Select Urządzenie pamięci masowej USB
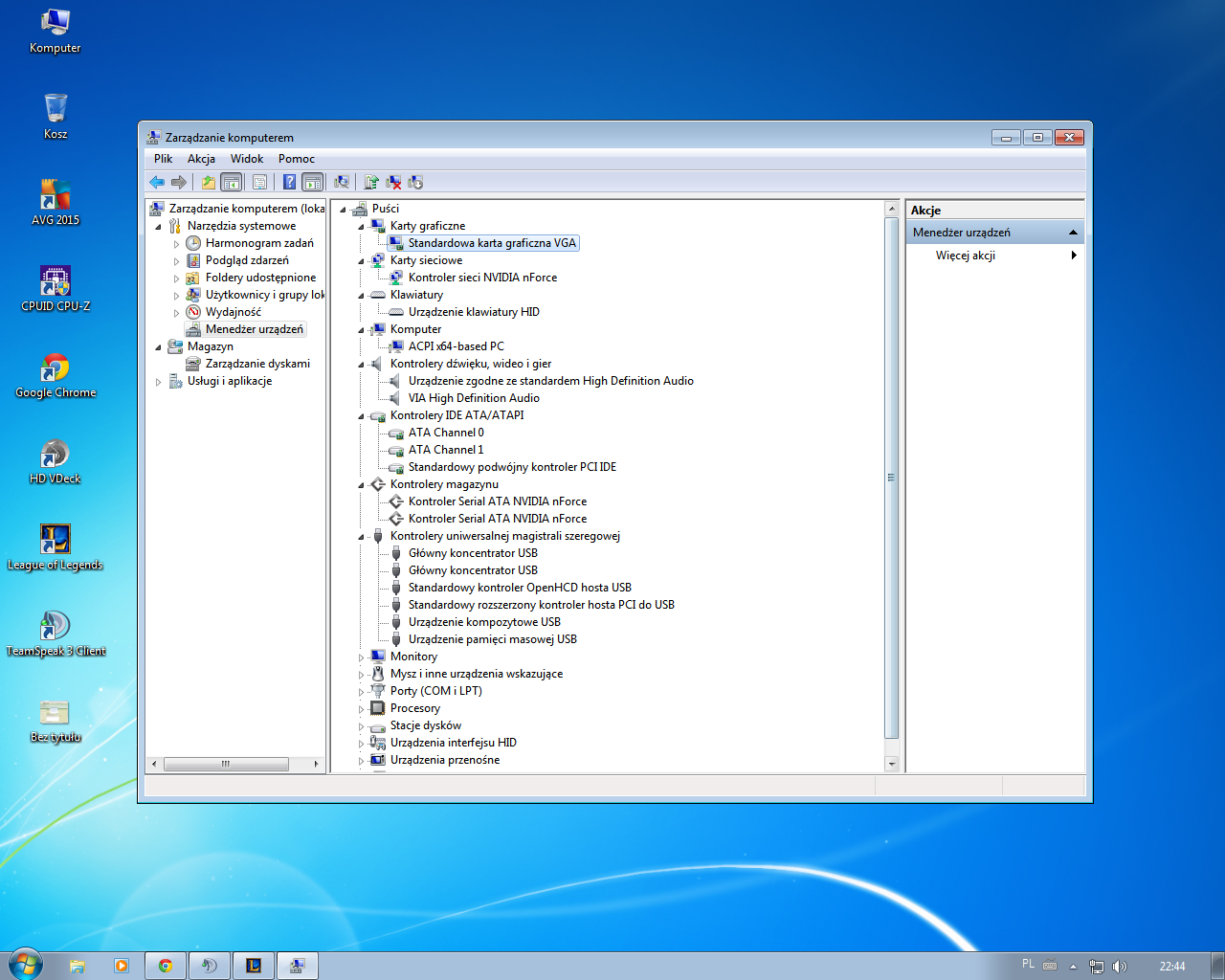Screen dimensions: 1225x980 tap(492, 639)
